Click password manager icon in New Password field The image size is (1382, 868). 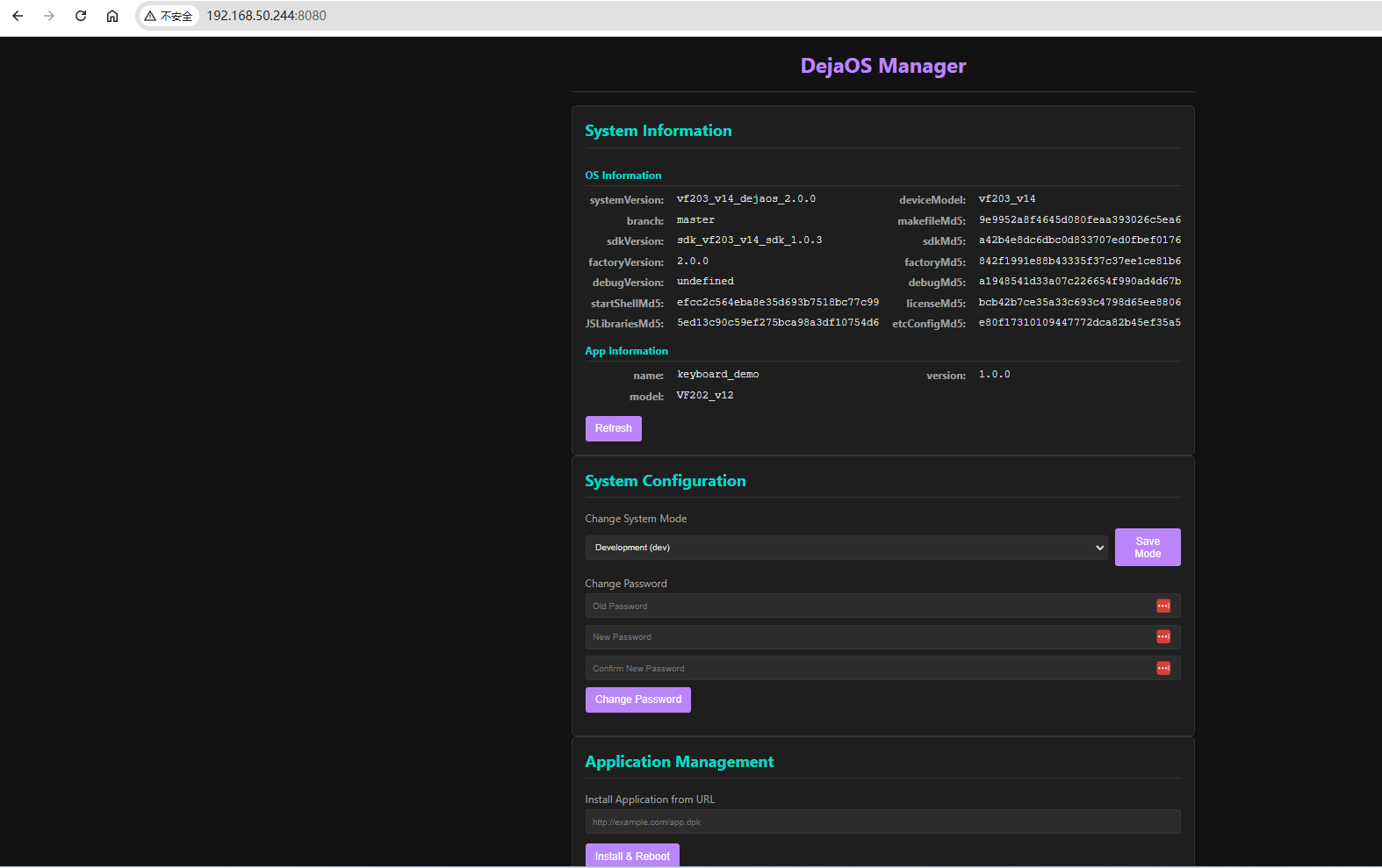(x=1163, y=637)
